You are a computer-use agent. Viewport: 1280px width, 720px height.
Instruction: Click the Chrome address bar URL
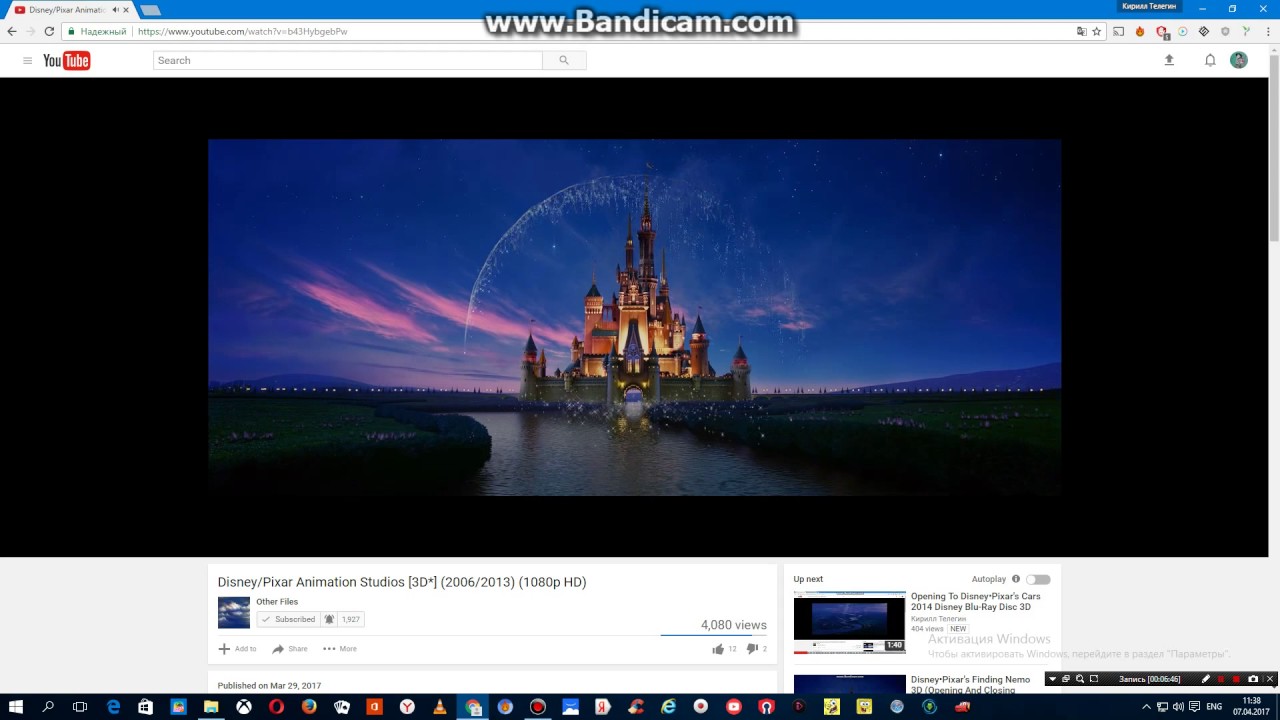point(243,31)
